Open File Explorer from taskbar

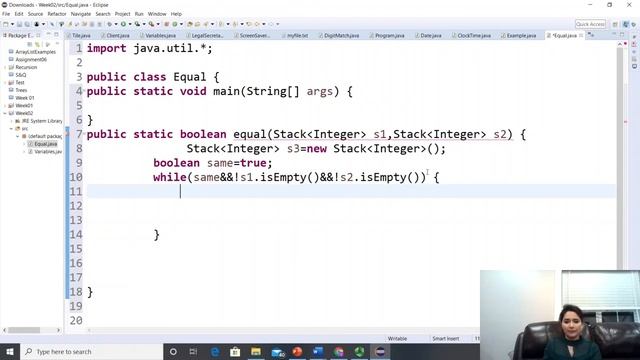pyautogui.click(x=256, y=351)
